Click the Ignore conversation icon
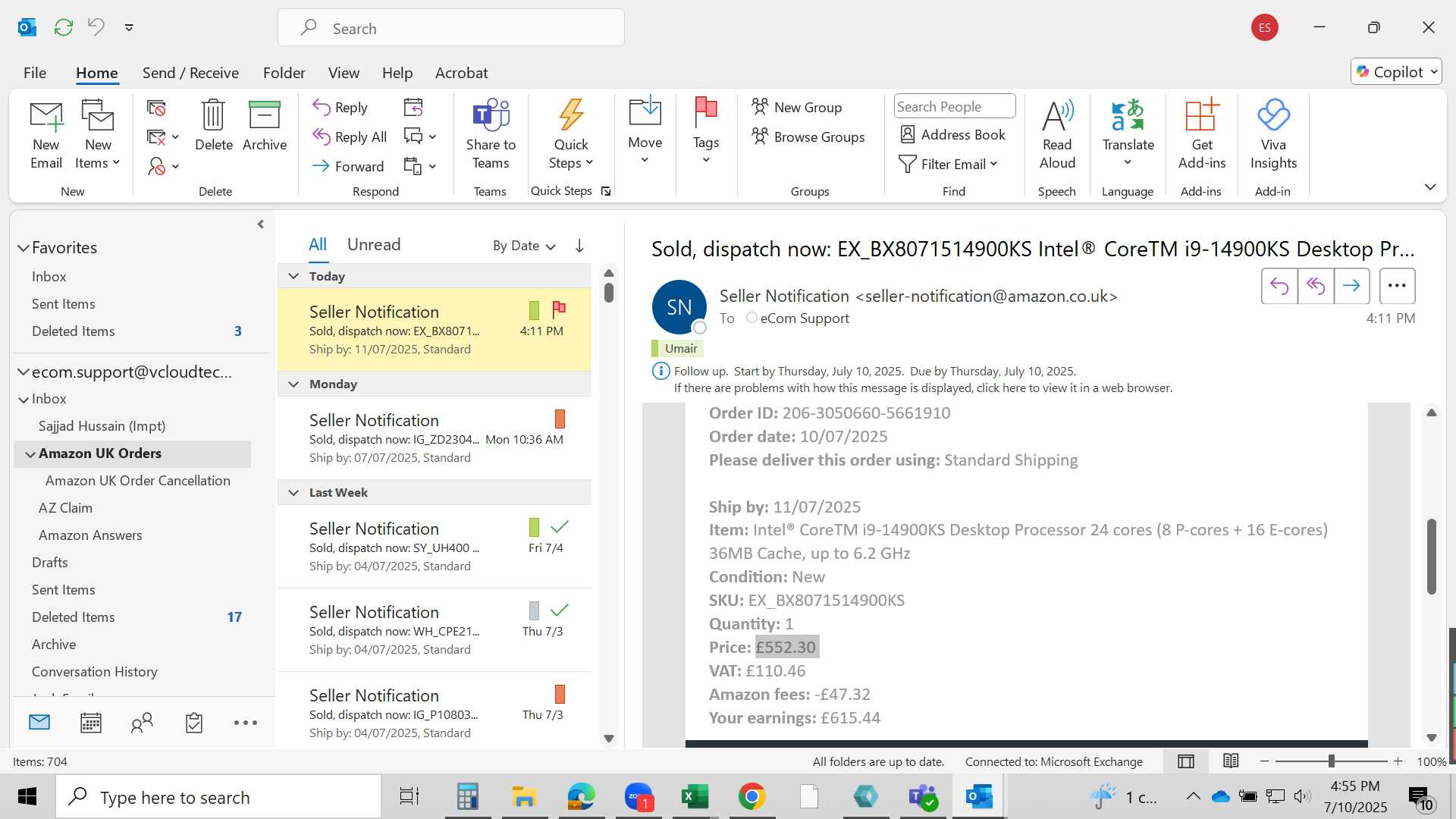 (156, 108)
